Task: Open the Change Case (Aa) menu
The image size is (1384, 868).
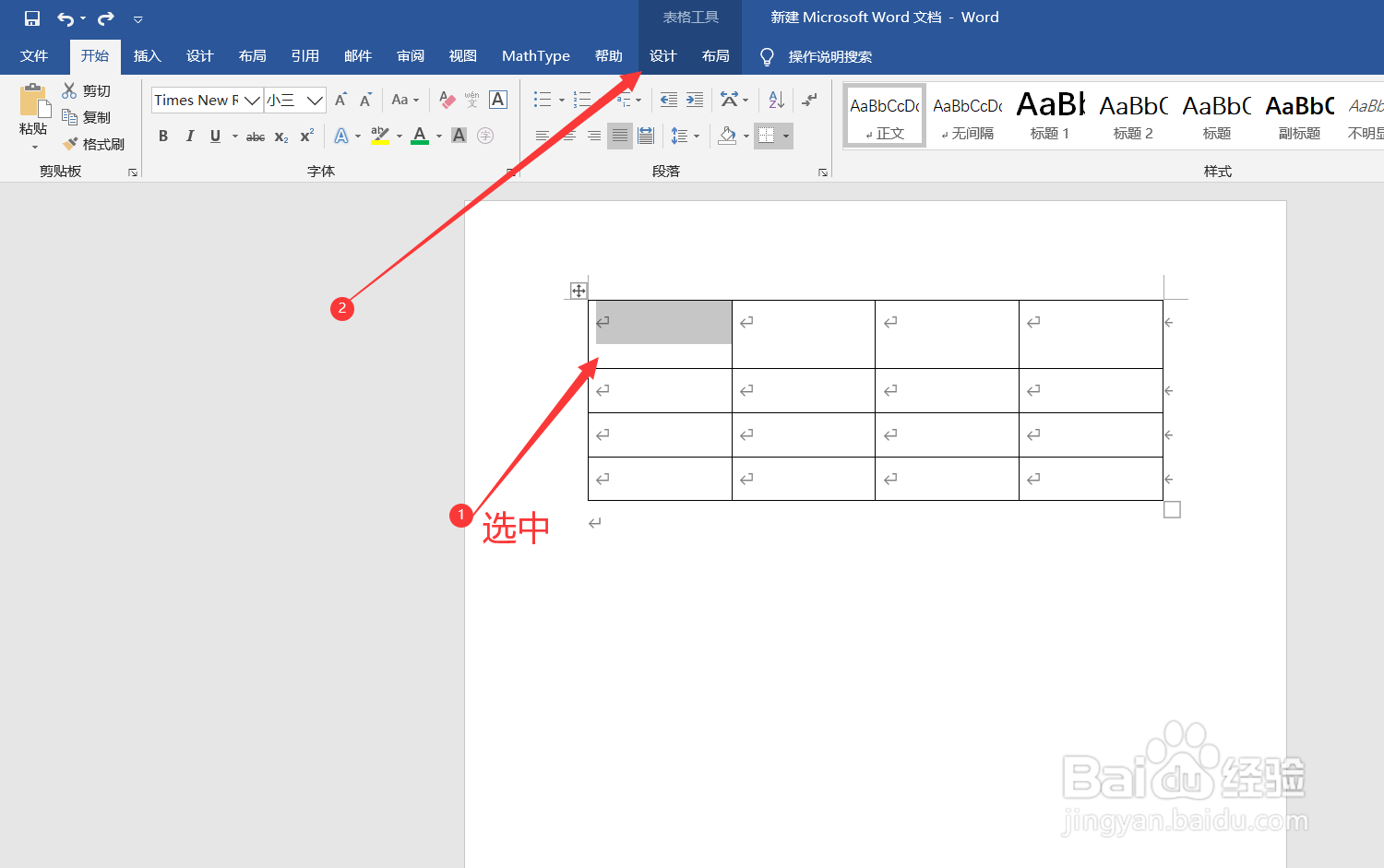Action: pos(405,100)
